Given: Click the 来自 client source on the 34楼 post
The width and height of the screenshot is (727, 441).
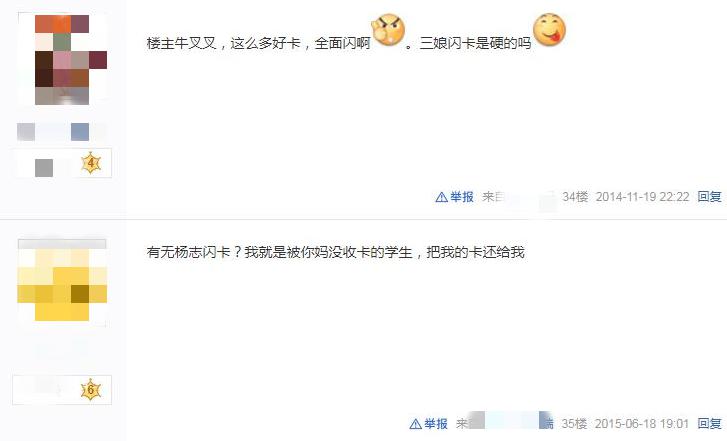Looking at the screenshot, I should tap(518, 197).
